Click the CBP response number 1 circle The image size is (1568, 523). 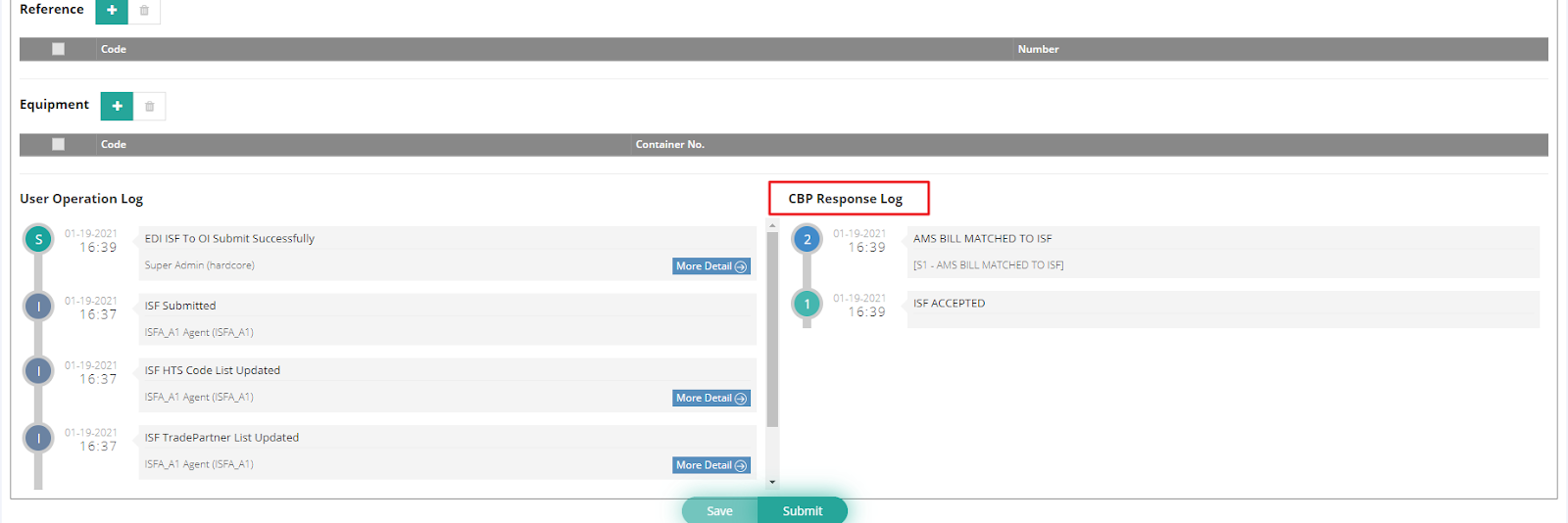(807, 304)
